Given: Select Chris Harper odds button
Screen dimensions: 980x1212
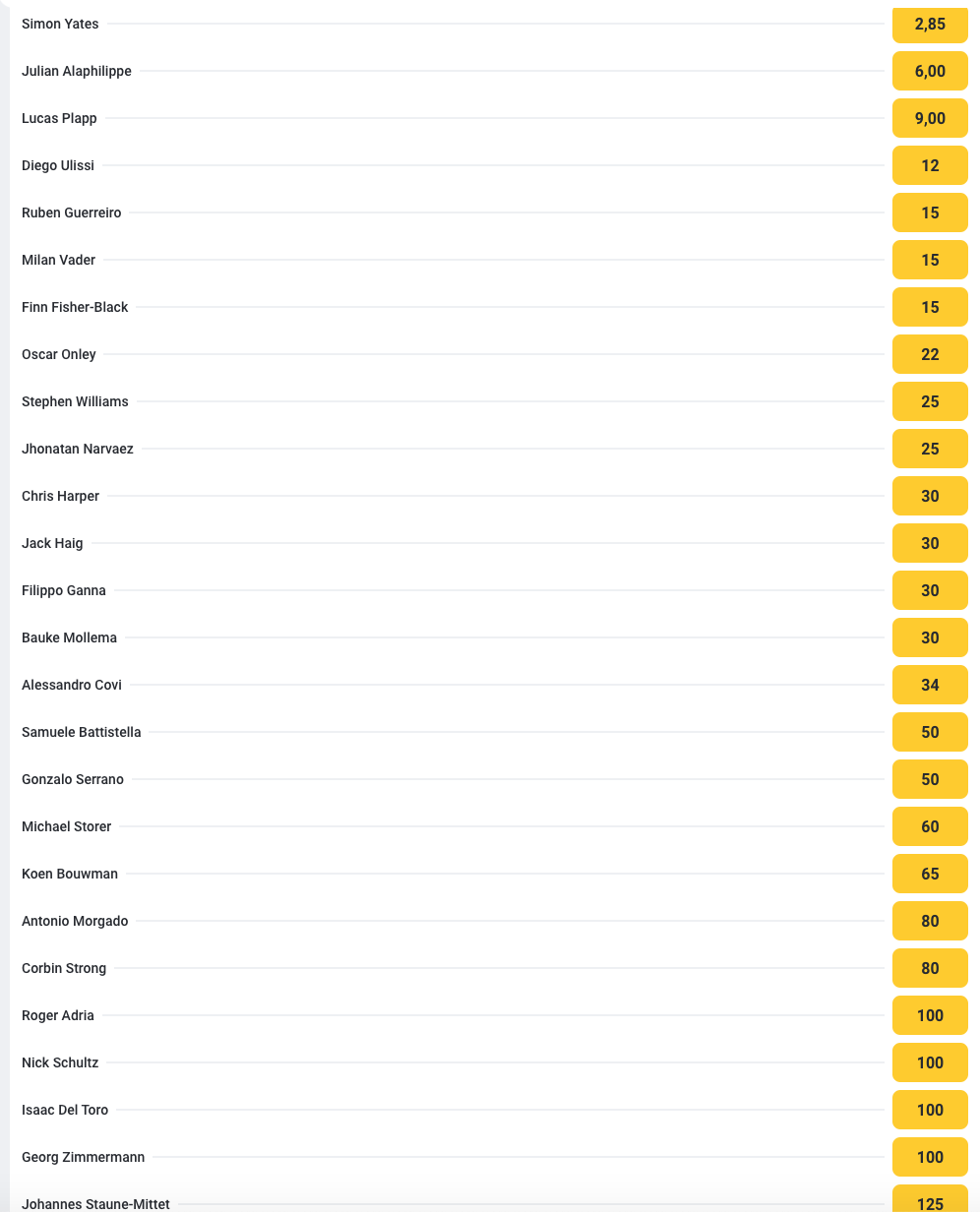Looking at the screenshot, I should tap(930, 496).
